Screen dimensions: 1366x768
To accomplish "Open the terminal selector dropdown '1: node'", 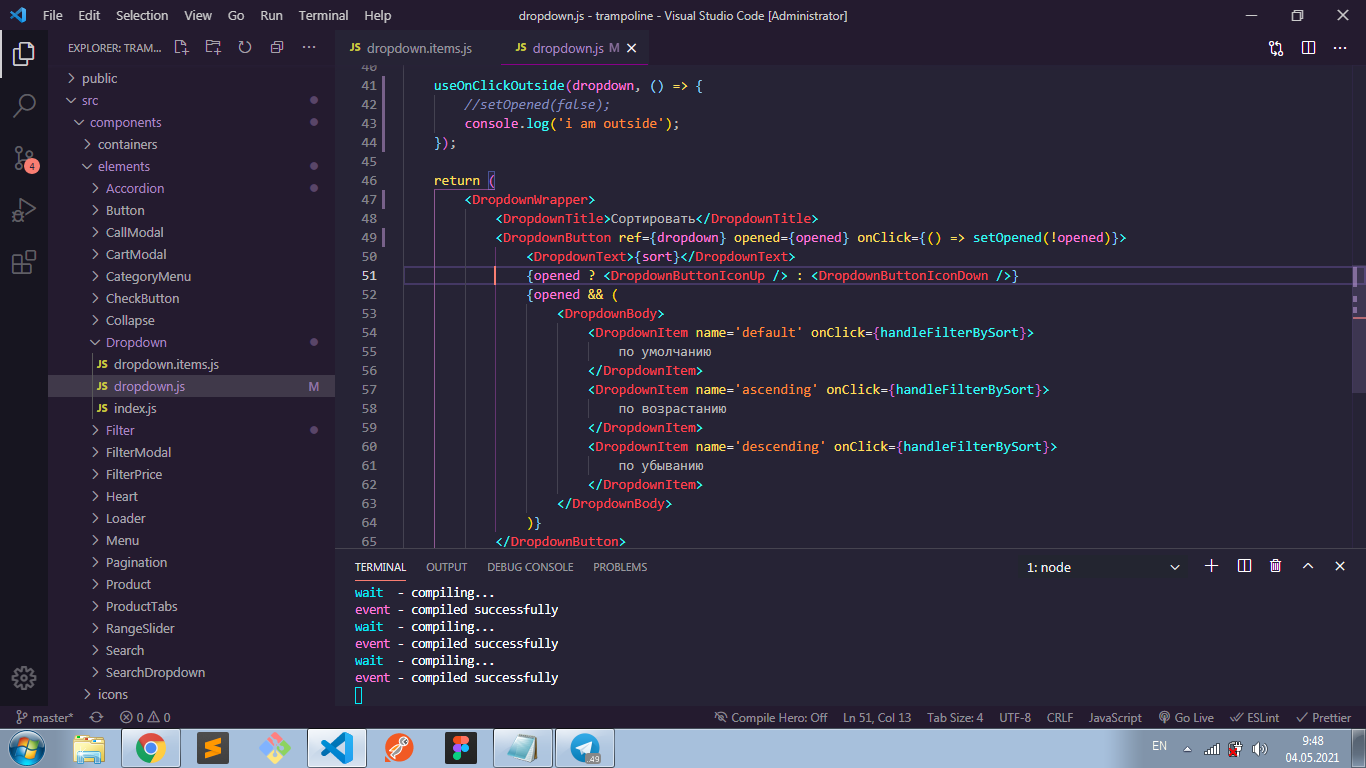I will pos(1102,567).
